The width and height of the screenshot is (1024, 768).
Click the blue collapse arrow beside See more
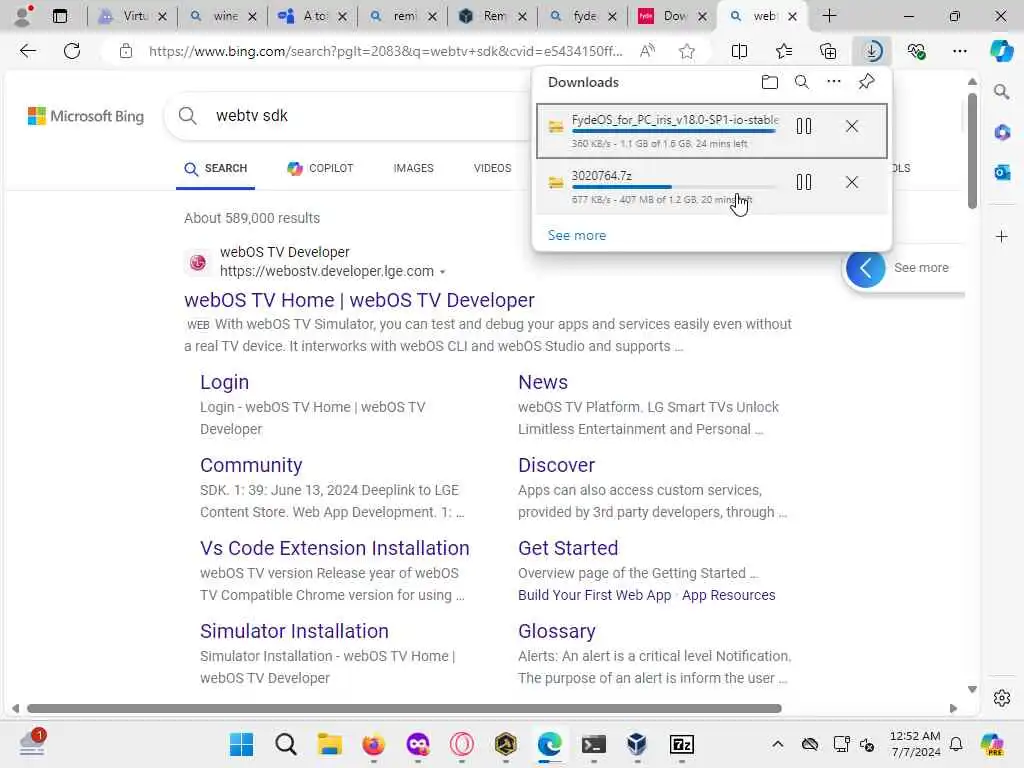pos(865,268)
